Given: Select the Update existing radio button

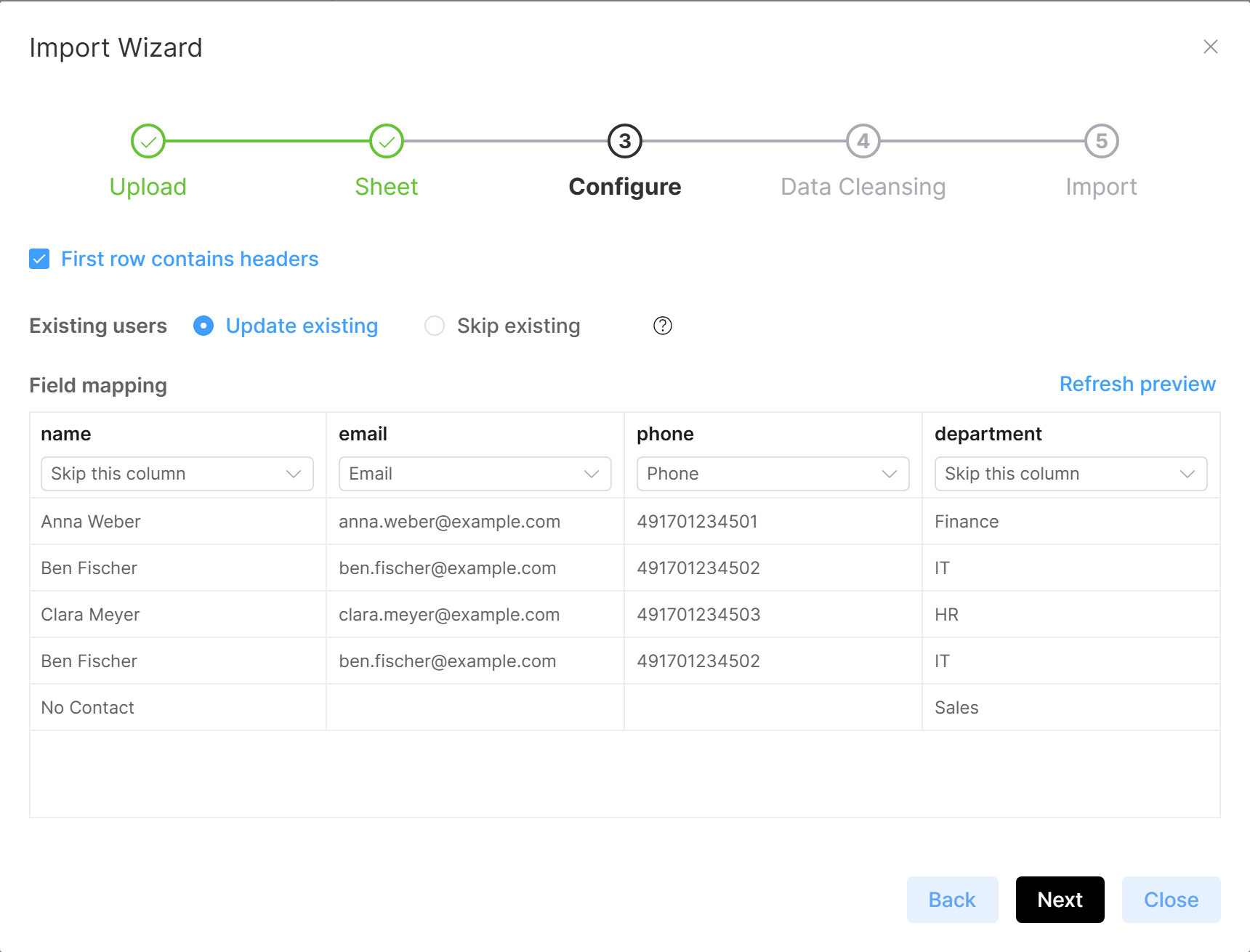Looking at the screenshot, I should (x=203, y=326).
